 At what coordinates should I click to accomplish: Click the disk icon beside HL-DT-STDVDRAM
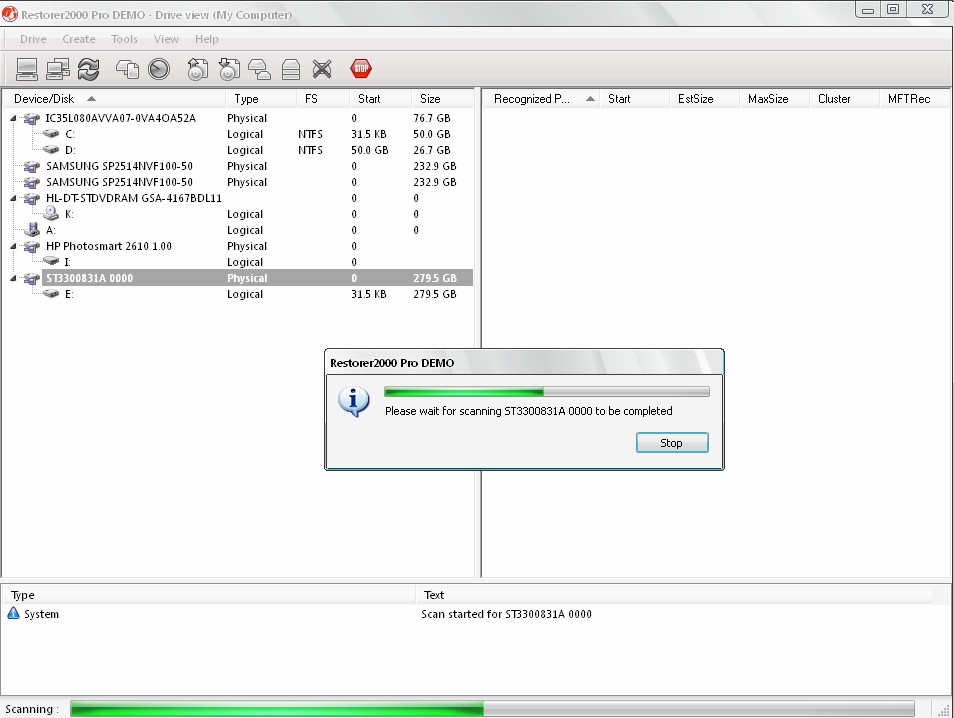coord(32,198)
